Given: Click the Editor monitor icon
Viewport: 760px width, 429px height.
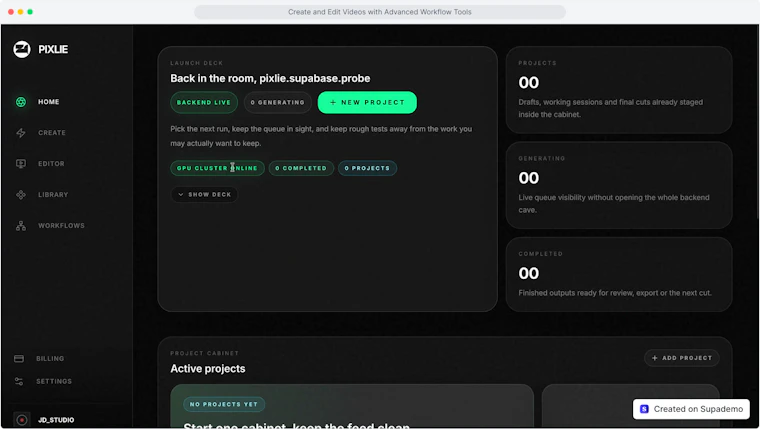Looking at the screenshot, I should 21,164.
